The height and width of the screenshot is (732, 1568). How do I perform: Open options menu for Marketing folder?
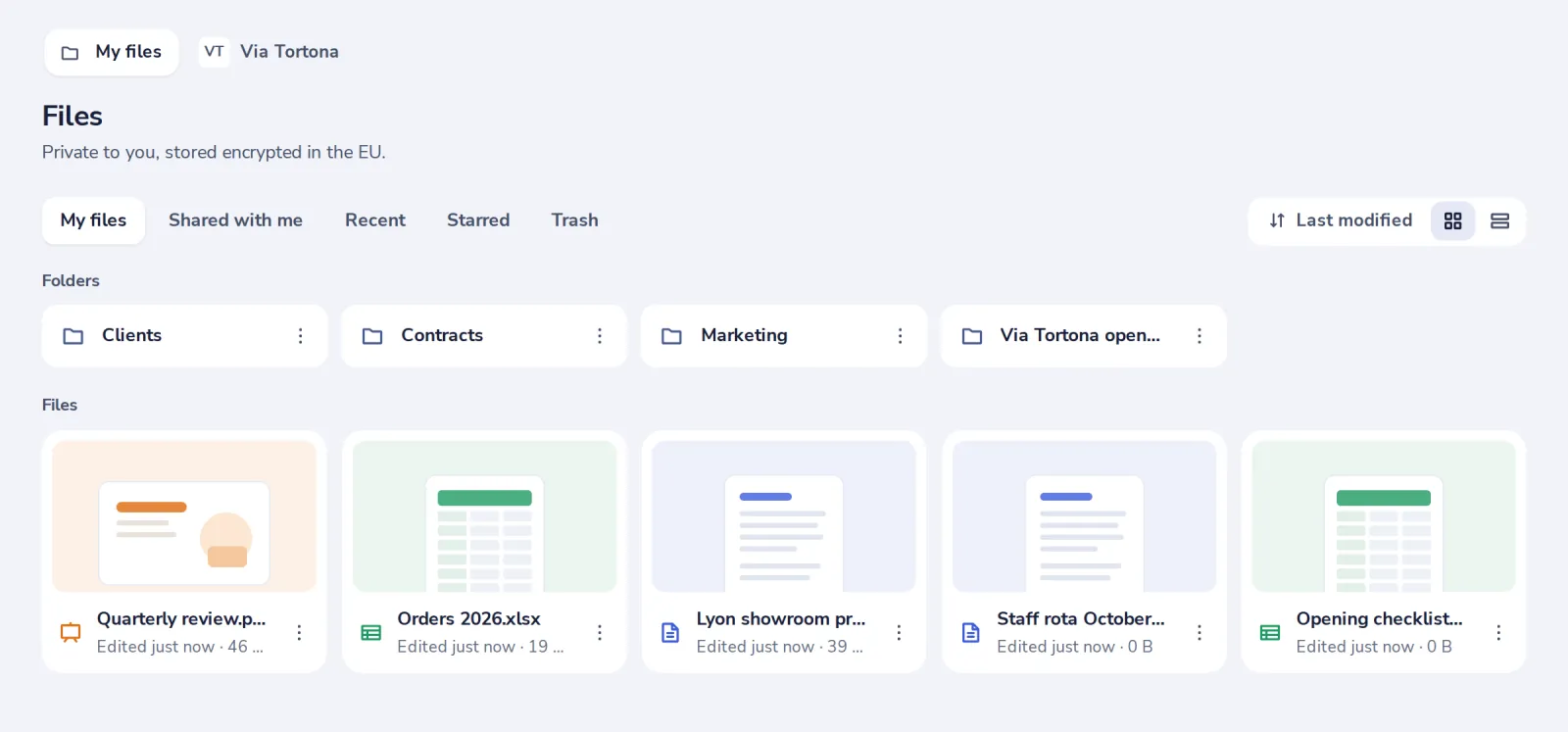point(900,336)
